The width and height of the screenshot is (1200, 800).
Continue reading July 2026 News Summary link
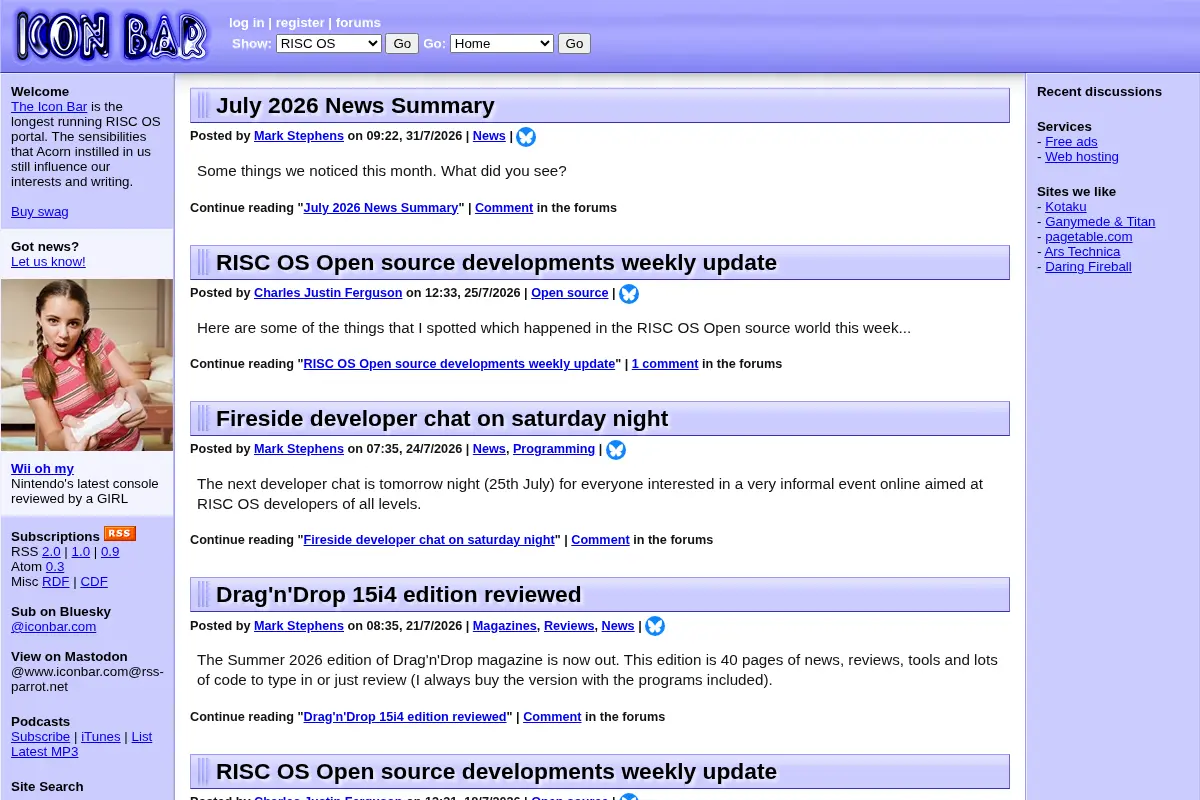[x=381, y=207]
